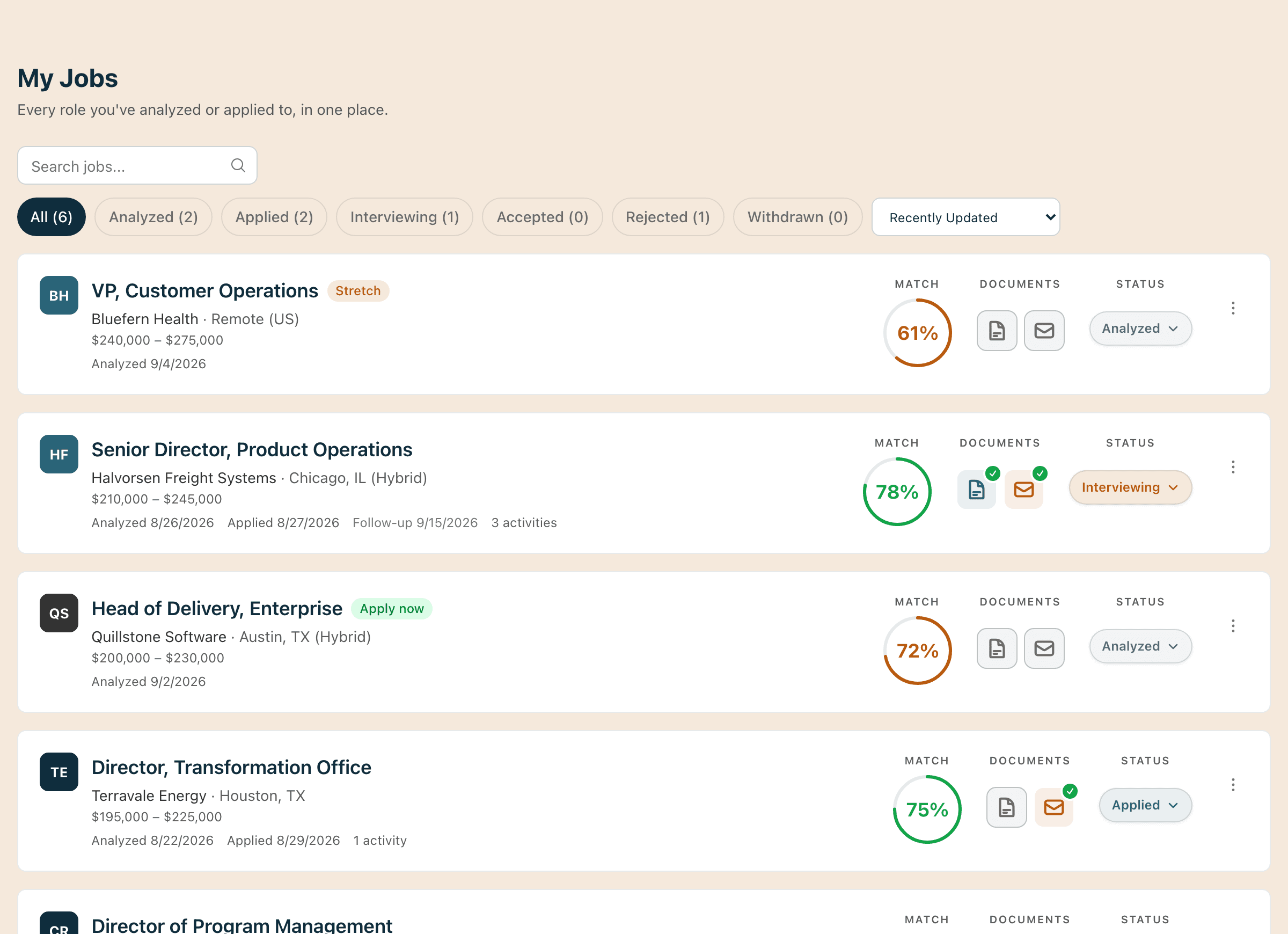1288x934 pixels.
Task: Change status dropdown for Head of Delivery, Enterprise
Action: [1140, 646]
